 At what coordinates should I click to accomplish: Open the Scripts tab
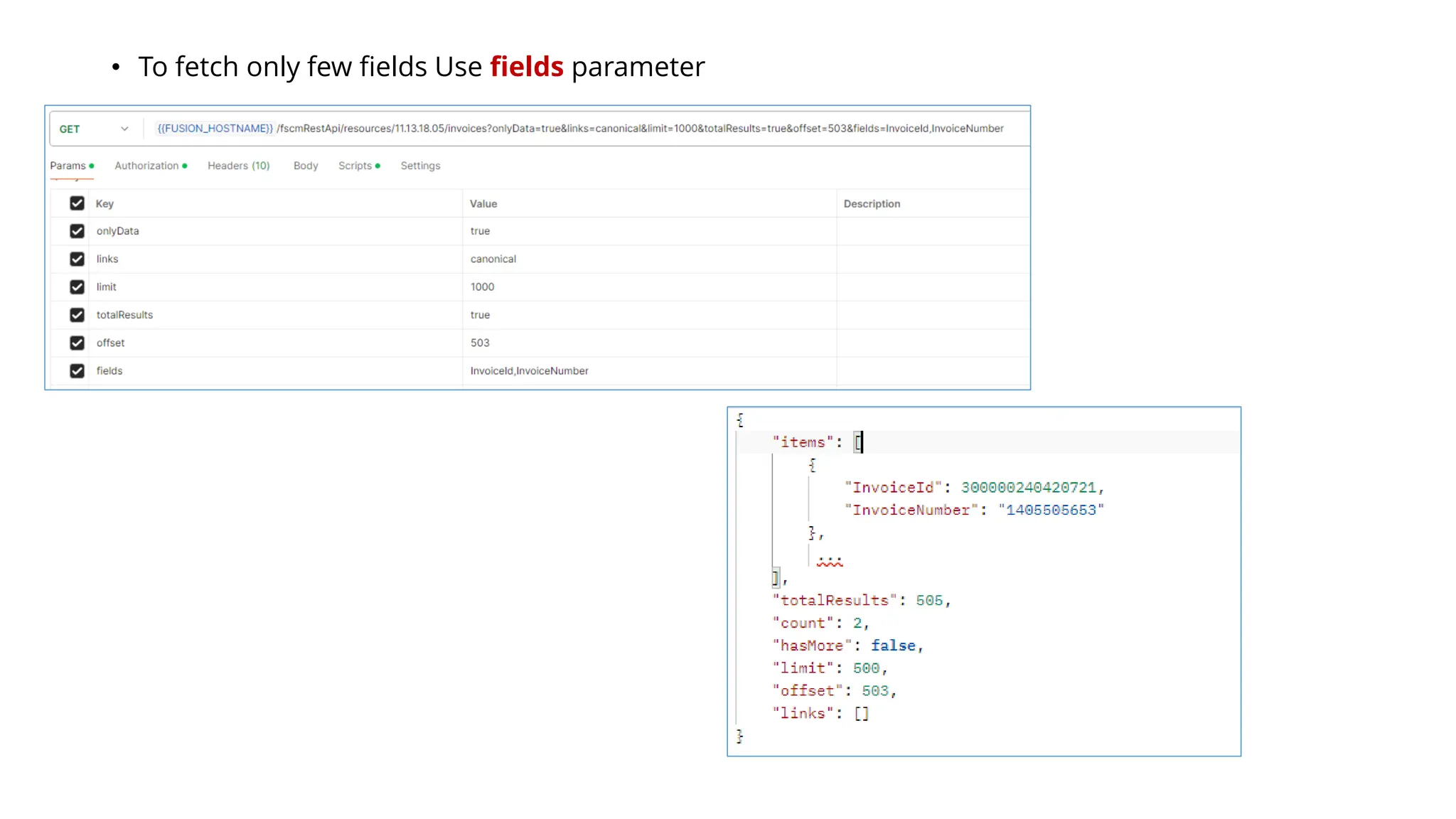[x=359, y=166]
